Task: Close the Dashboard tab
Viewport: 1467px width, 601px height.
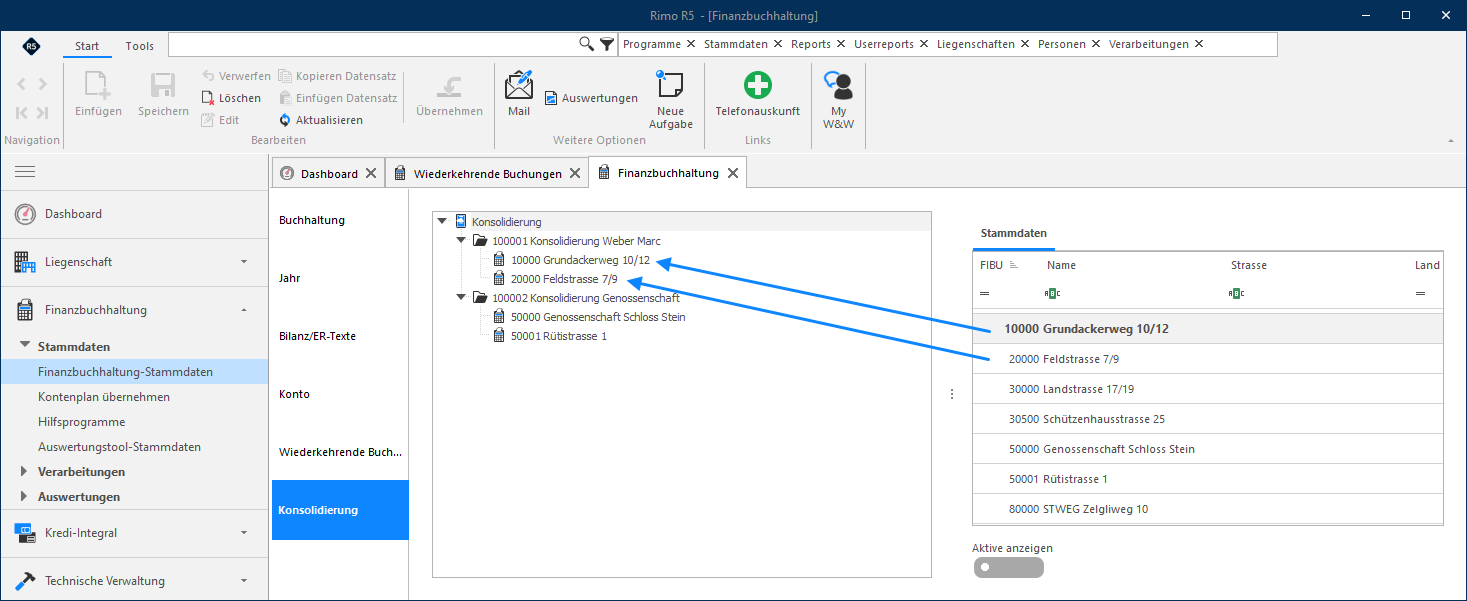Action: pyautogui.click(x=371, y=173)
